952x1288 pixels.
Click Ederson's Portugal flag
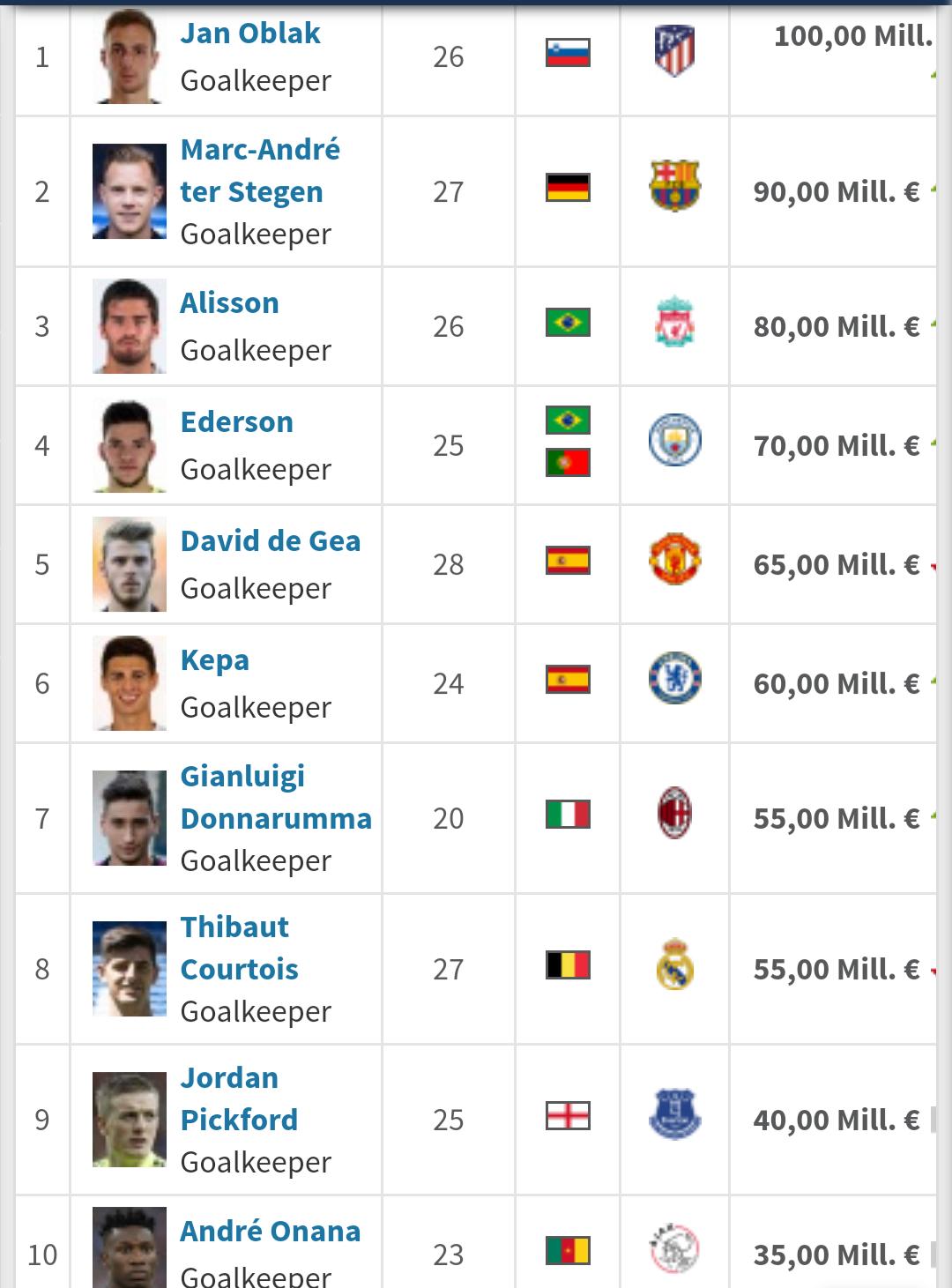click(568, 463)
